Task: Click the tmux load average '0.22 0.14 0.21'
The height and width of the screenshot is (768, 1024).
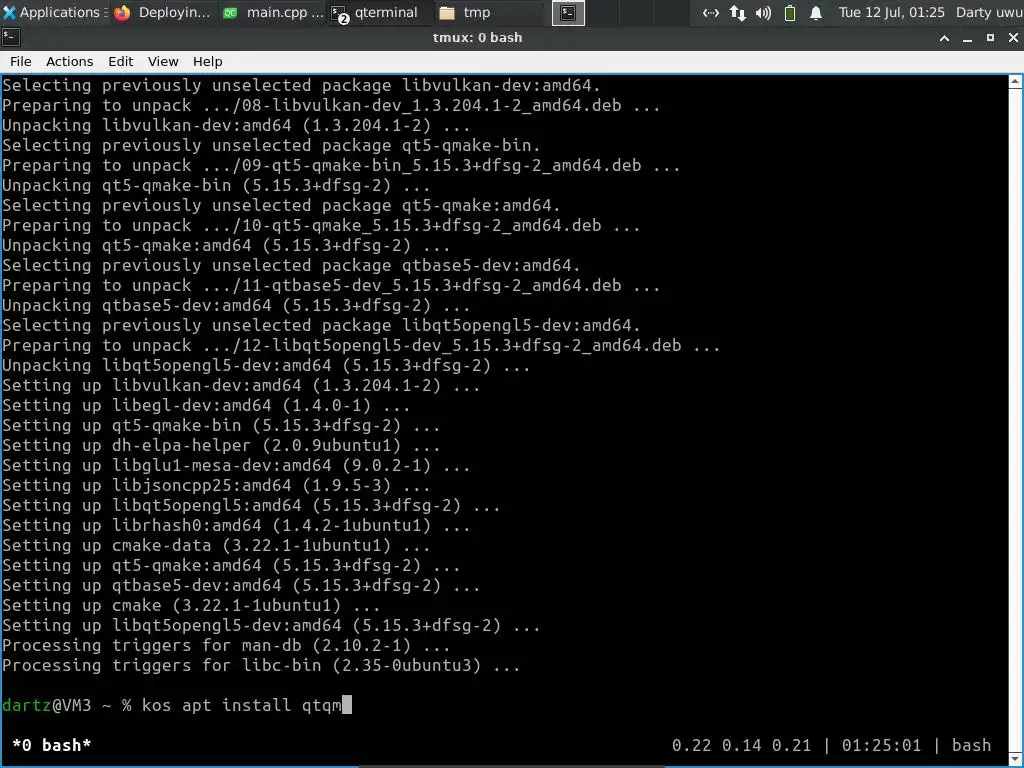Action: [741, 745]
